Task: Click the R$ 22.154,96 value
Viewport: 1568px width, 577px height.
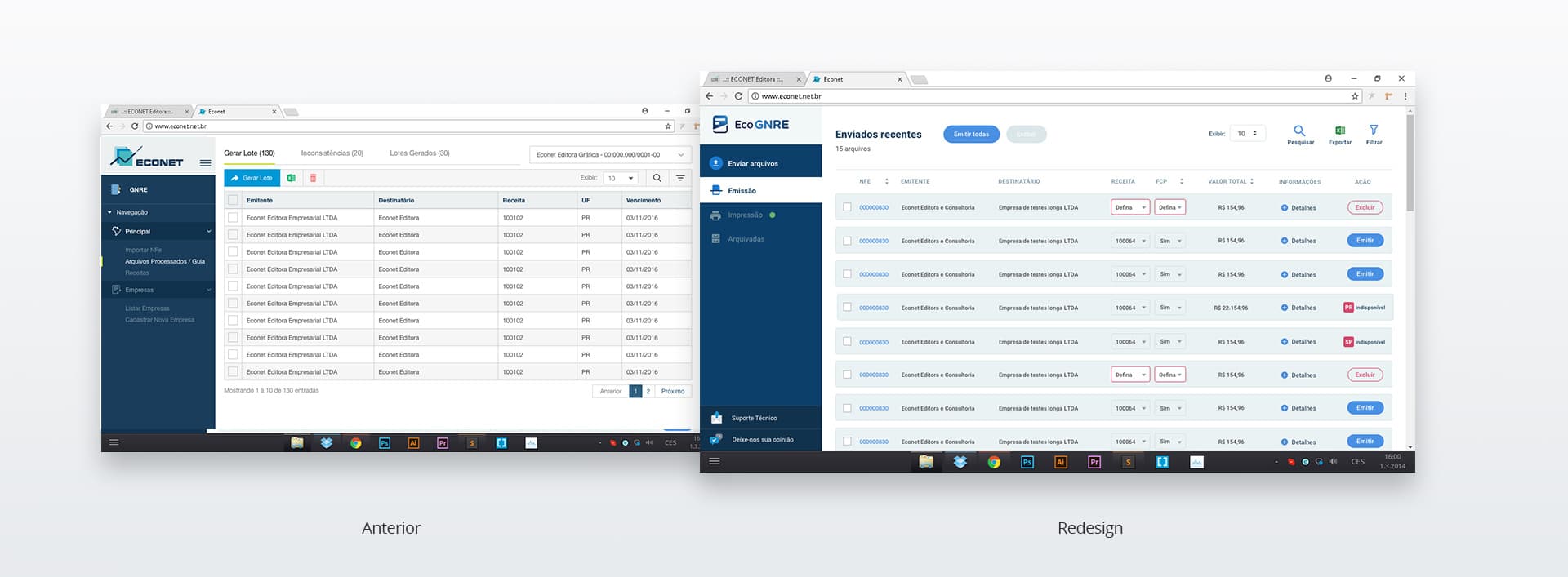Action: [x=1231, y=308]
